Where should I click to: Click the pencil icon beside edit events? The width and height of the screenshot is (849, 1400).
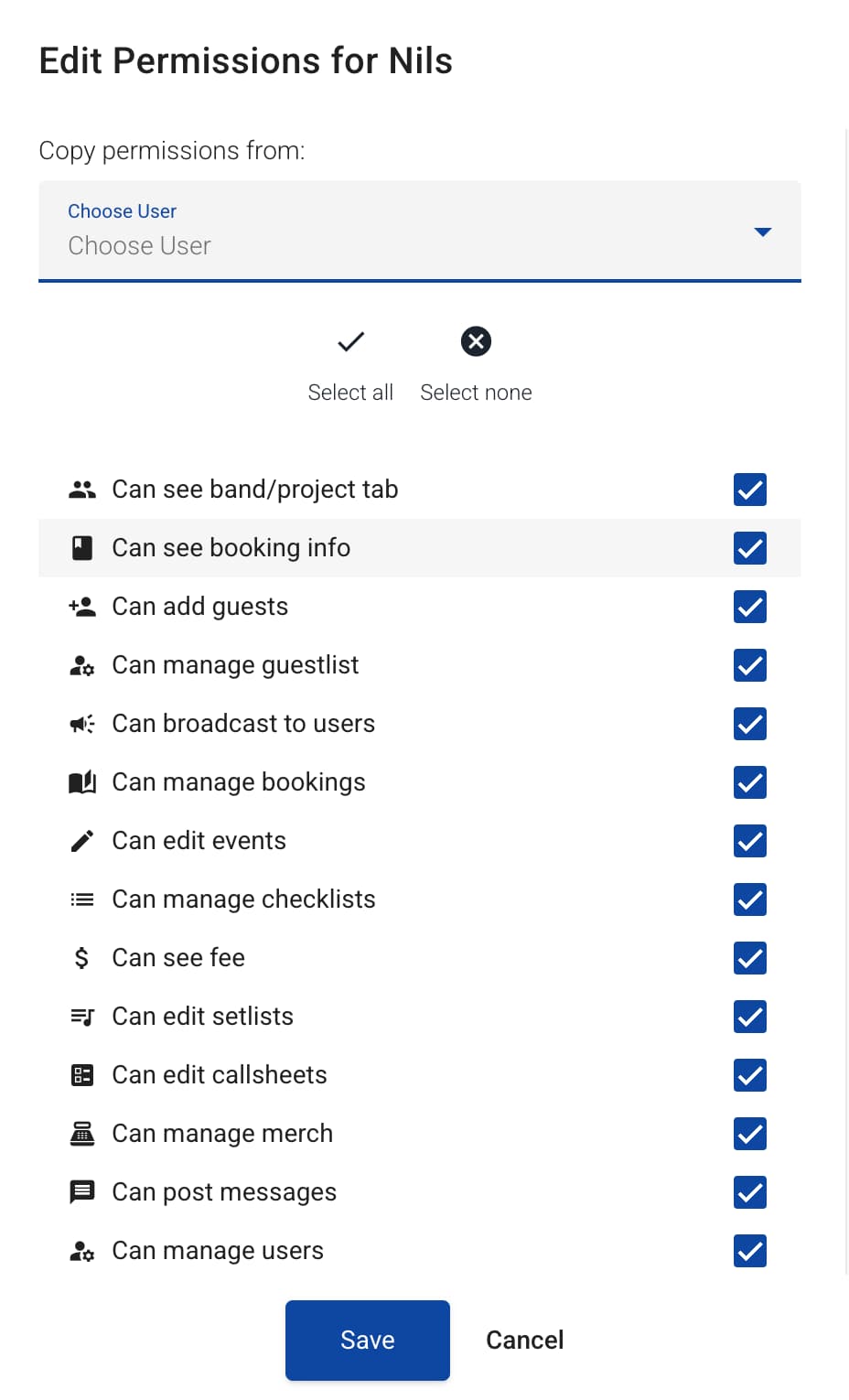[82, 841]
